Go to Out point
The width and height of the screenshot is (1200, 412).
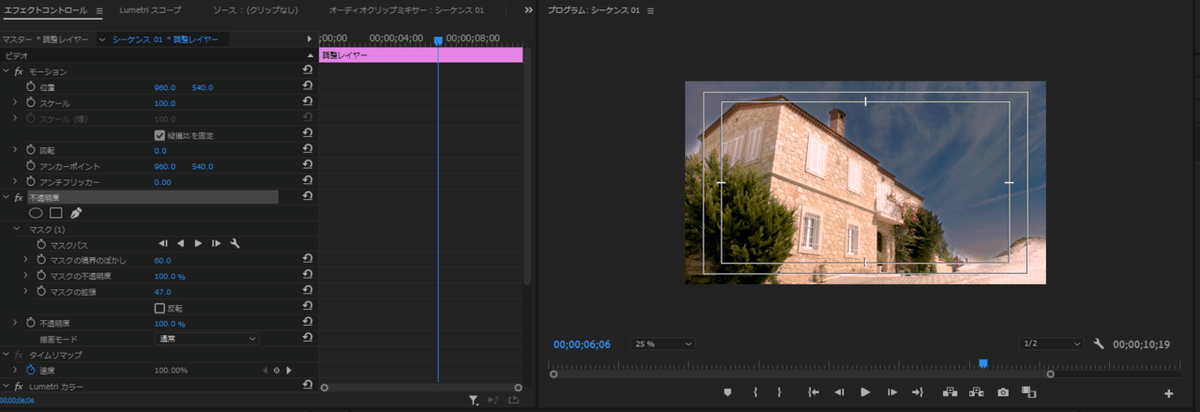point(917,393)
